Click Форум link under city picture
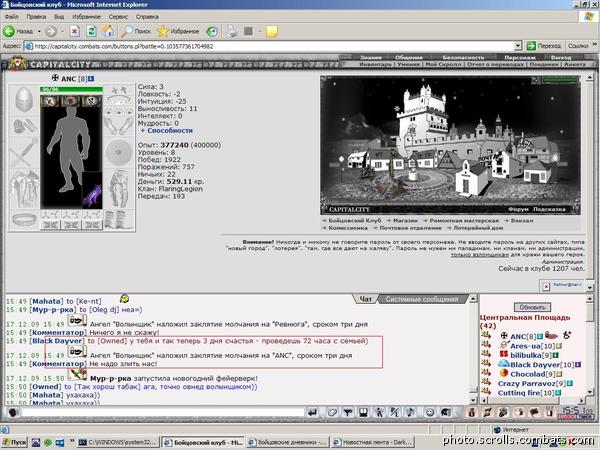This screenshot has height=450, width=600. (518, 209)
